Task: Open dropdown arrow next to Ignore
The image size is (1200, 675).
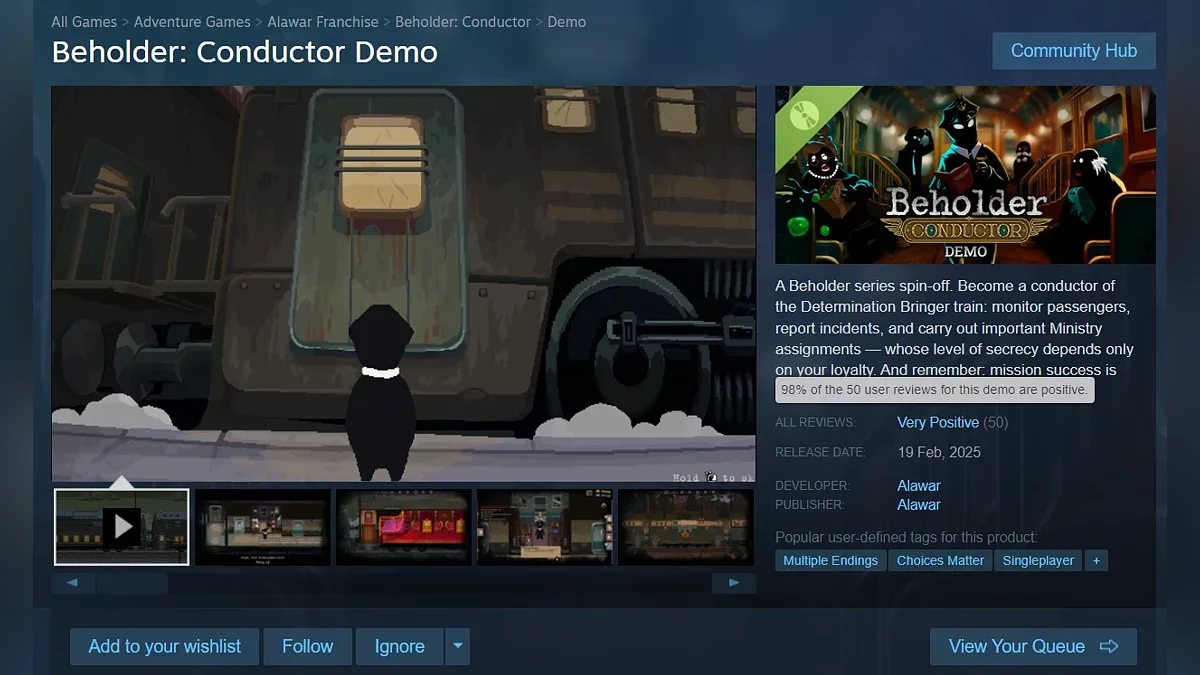Action: 457,647
